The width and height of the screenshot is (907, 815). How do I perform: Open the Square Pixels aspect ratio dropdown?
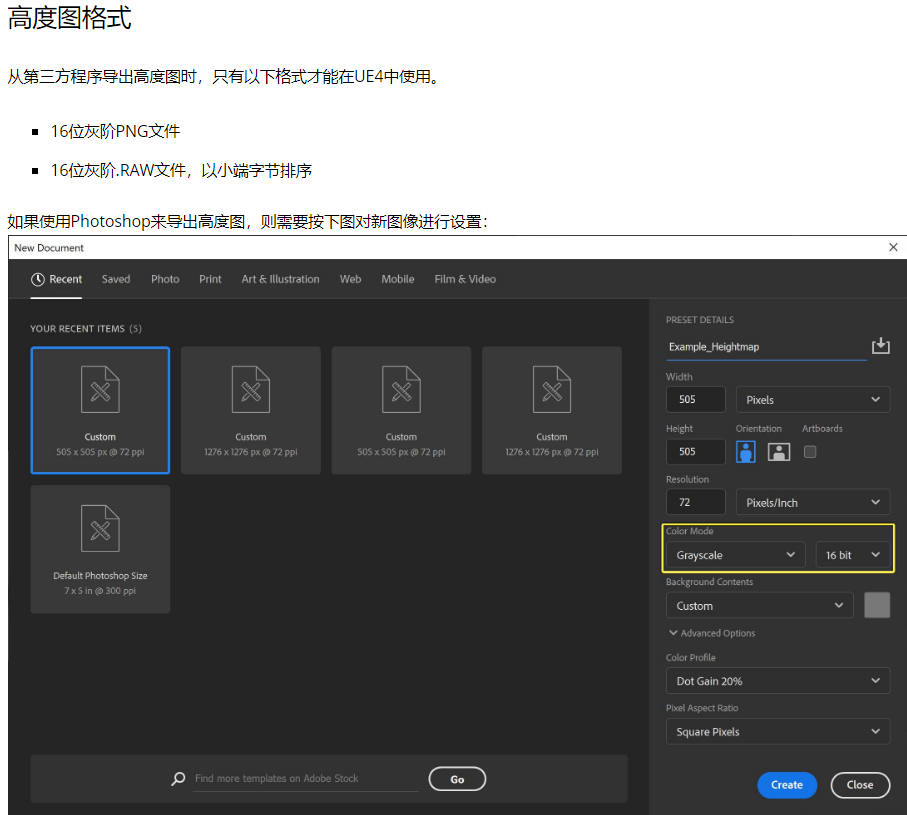coord(778,732)
